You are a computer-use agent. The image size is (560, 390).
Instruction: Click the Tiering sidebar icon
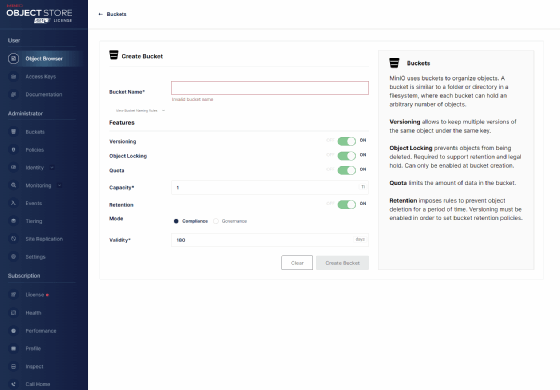coord(14,221)
